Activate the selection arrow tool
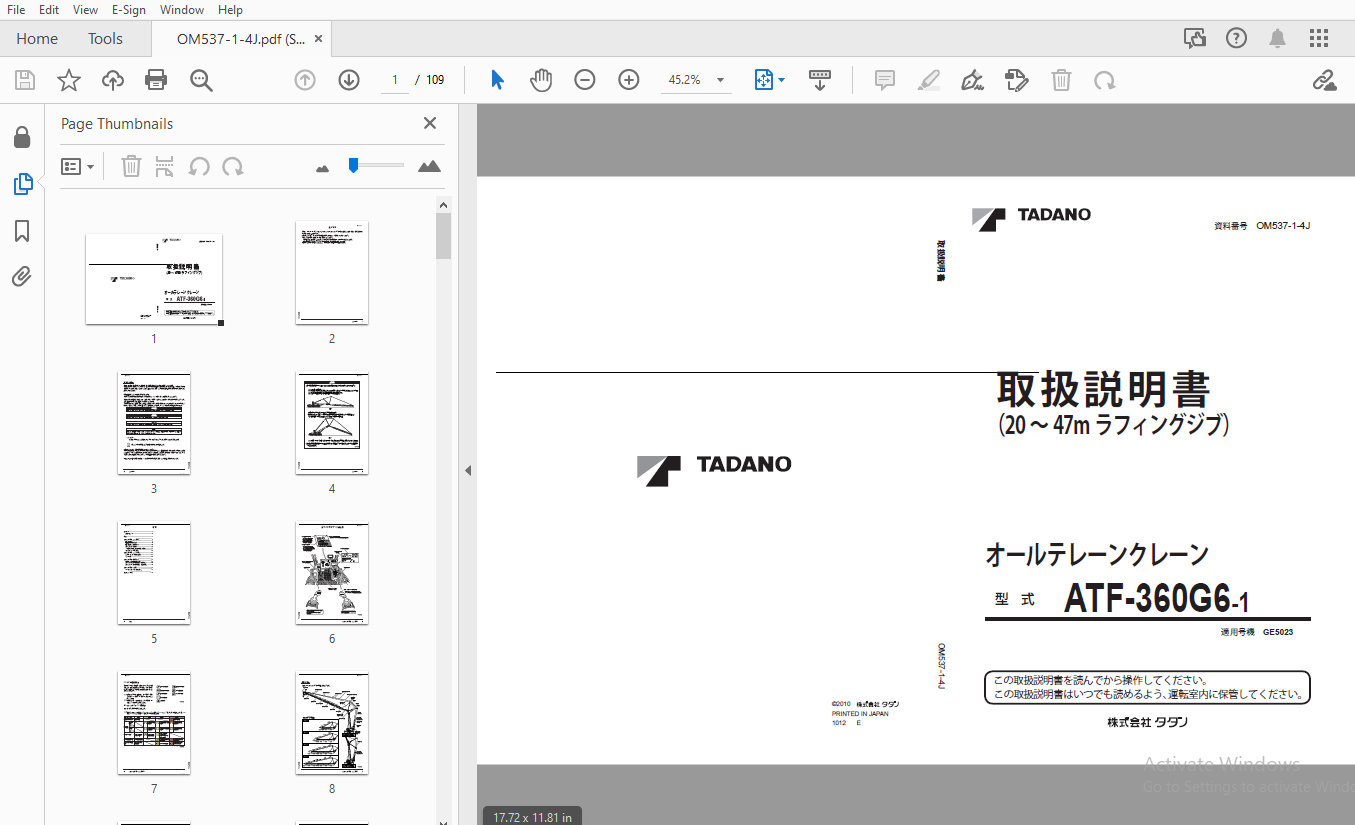The width and height of the screenshot is (1355, 825). coord(497,80)
